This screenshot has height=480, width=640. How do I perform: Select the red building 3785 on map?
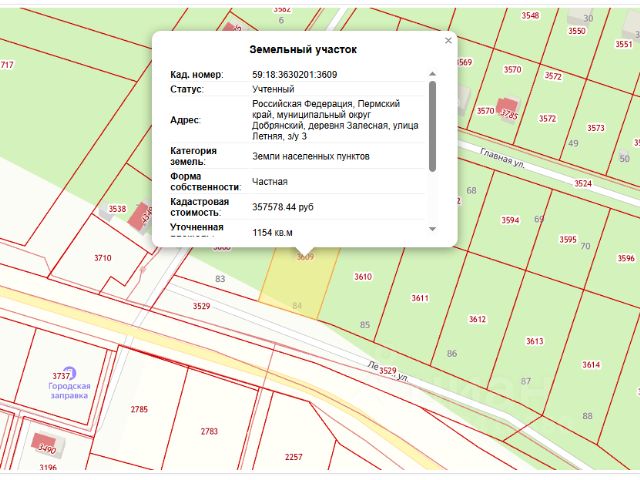[507, 108]
